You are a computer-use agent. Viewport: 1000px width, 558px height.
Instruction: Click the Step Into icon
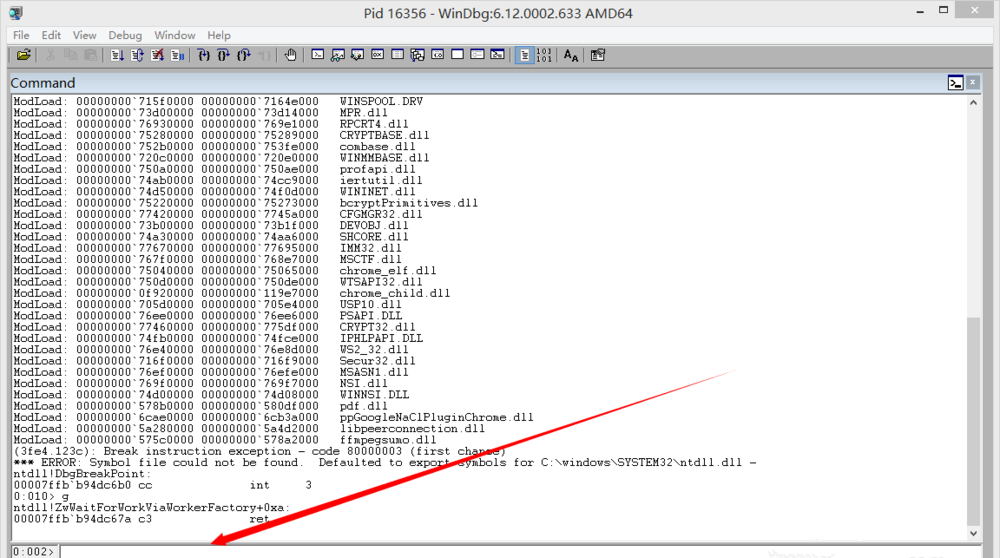click(203, 55)
